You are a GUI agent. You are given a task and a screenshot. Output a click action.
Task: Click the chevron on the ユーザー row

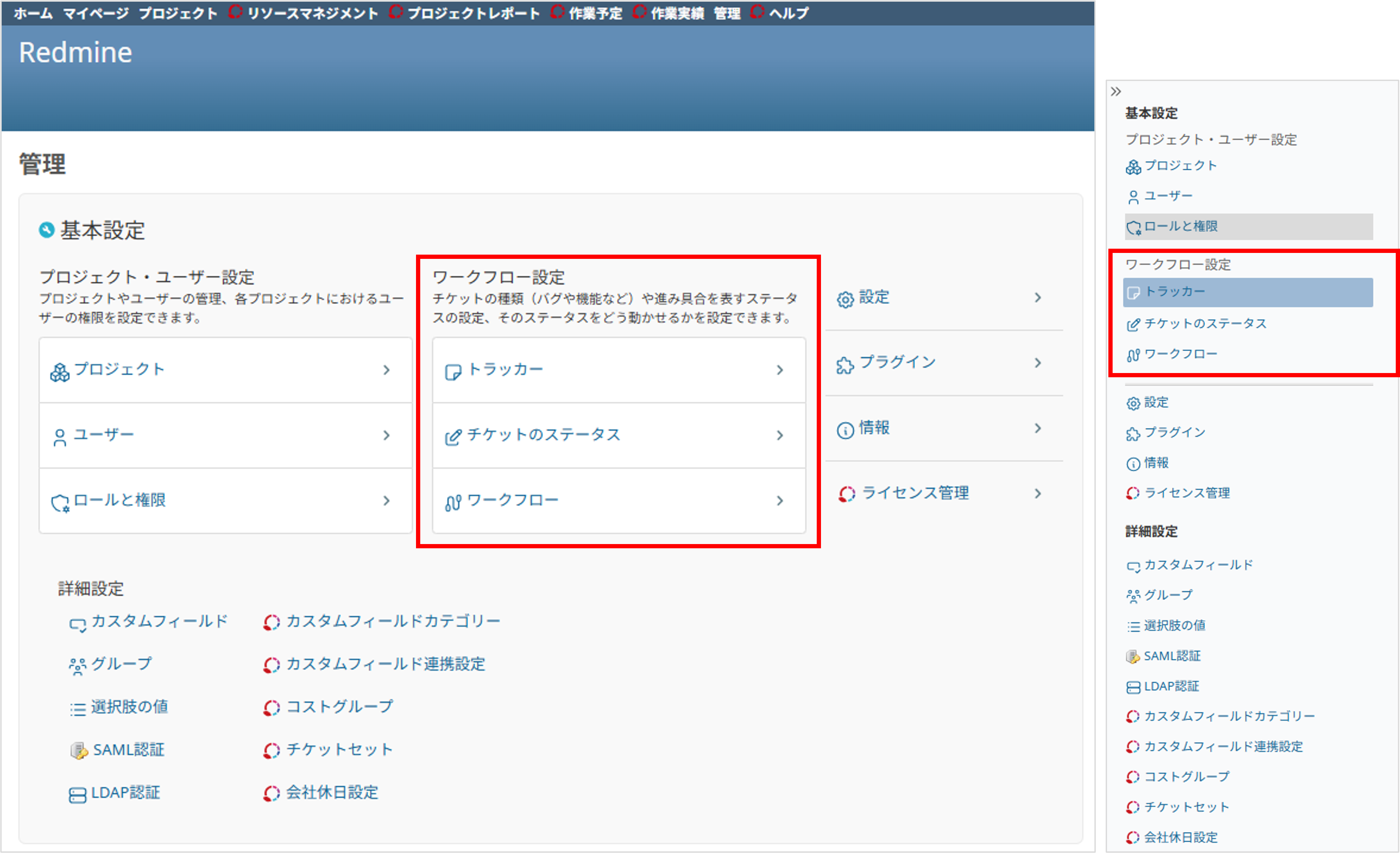386,435
